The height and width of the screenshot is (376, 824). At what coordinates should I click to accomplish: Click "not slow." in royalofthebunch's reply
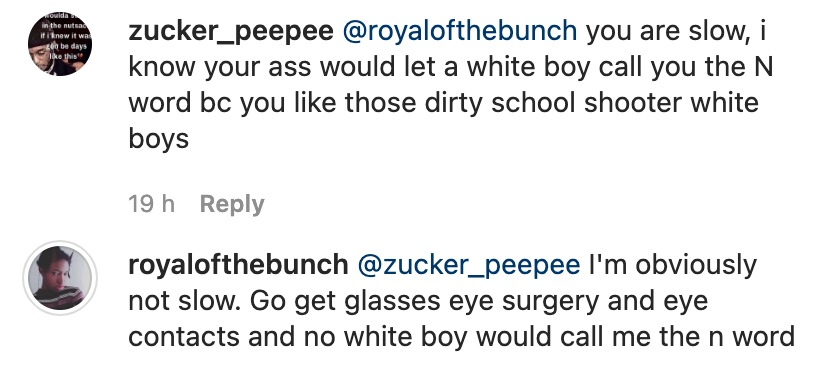(x=184, y=301)
